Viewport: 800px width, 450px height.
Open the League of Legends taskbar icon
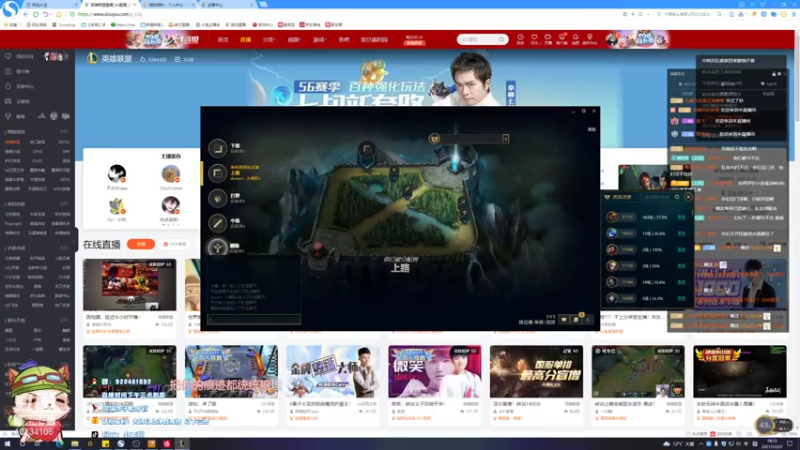pos(182,444)
